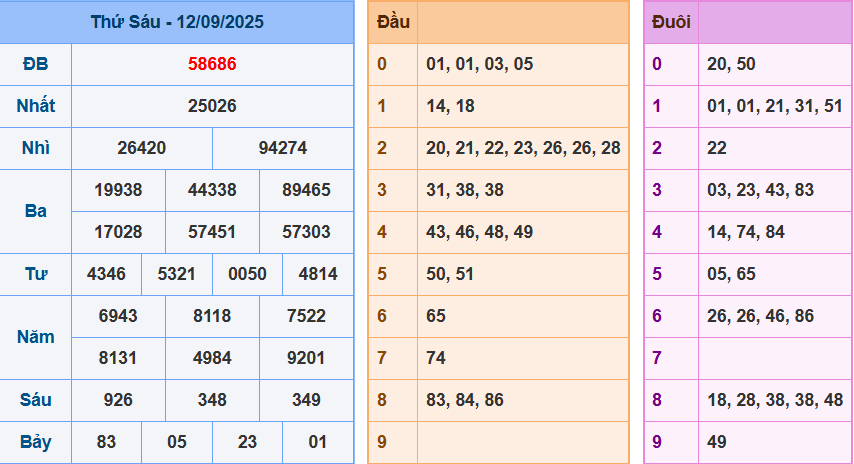Select Đuôi row 0 values '20, 50'

(x=731, y=64)
